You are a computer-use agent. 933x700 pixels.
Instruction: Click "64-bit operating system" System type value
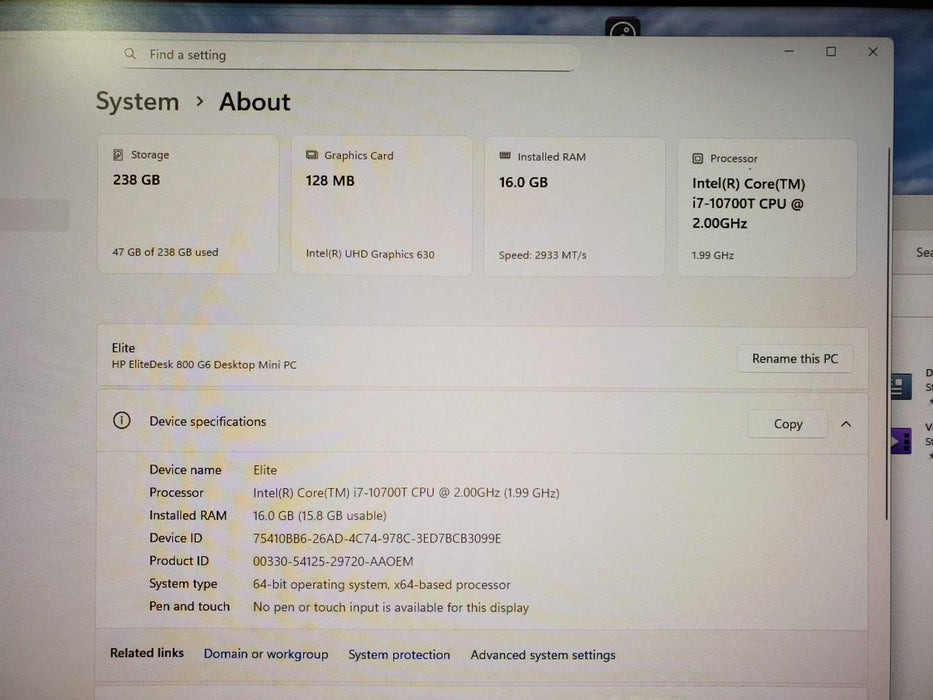381,585
